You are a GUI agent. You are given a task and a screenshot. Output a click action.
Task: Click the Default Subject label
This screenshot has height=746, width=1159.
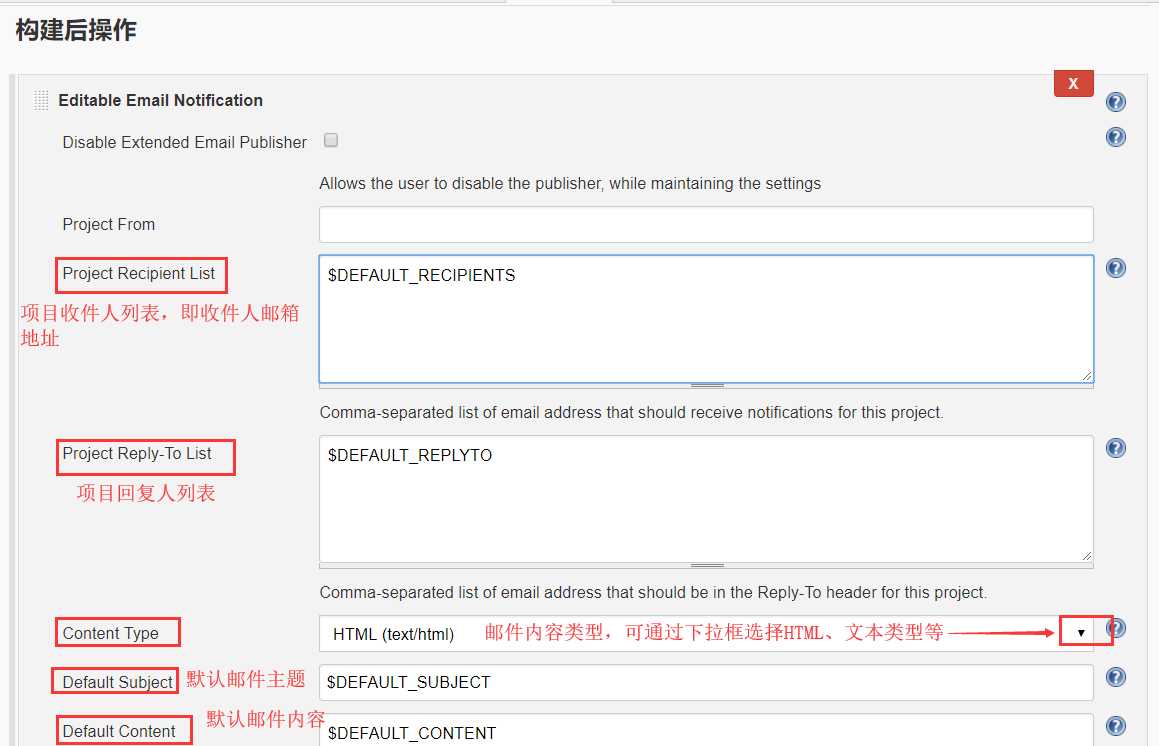[118, 682]
